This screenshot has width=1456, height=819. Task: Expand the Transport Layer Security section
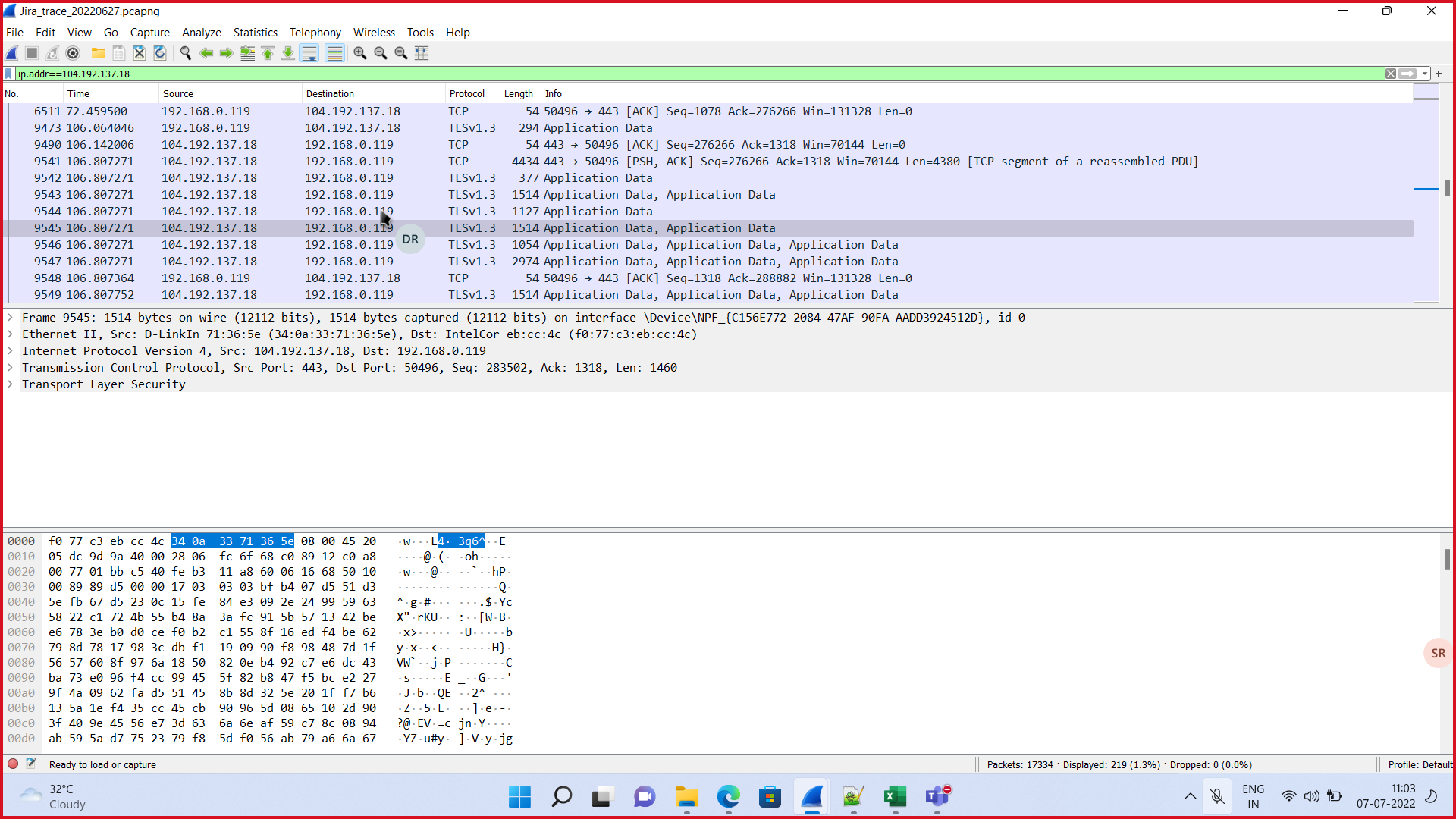pos(10,384)
